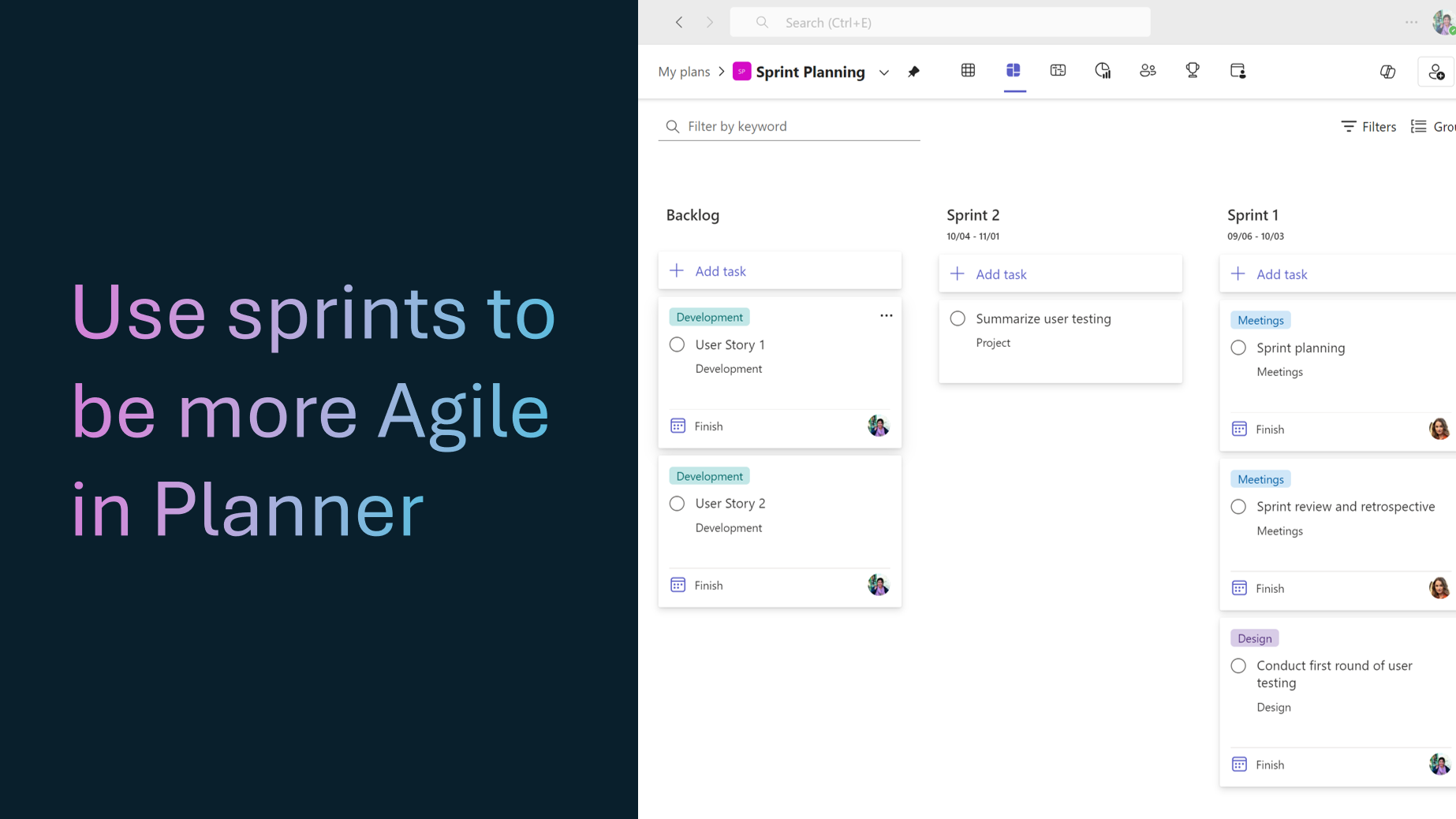This screenshot has width=1456, height=819.
Task: Open the People view icon
Action: point(1148,70)
